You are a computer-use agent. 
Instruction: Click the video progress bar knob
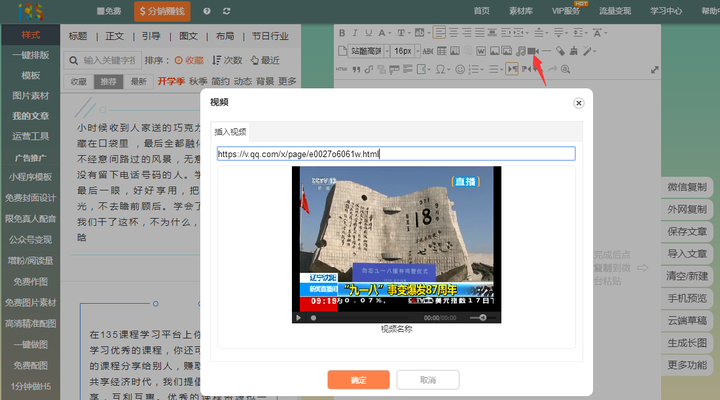coord(313,318)
